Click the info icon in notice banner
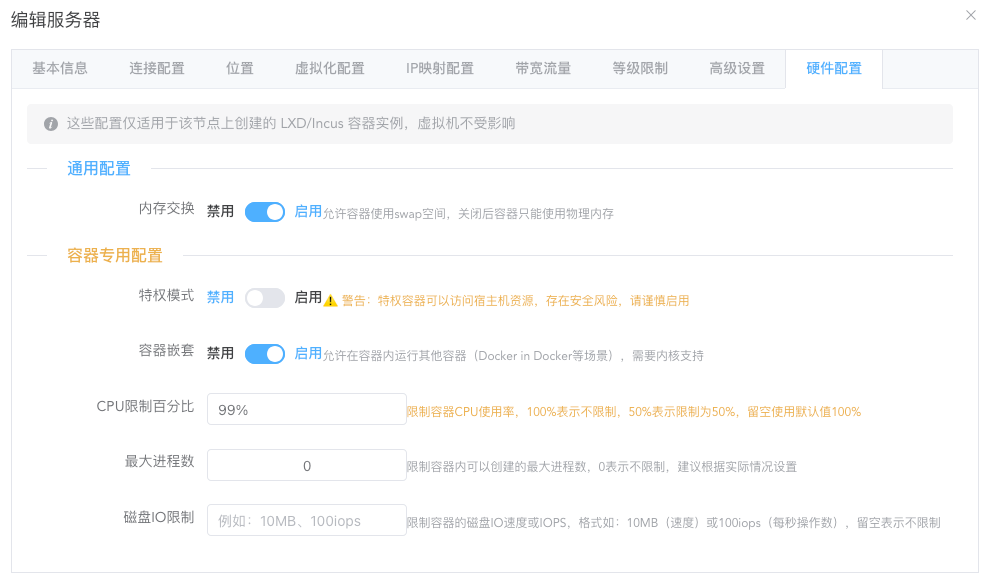This screenshot has height=582, width=984. pyautogui.click(x=50, y=124)
